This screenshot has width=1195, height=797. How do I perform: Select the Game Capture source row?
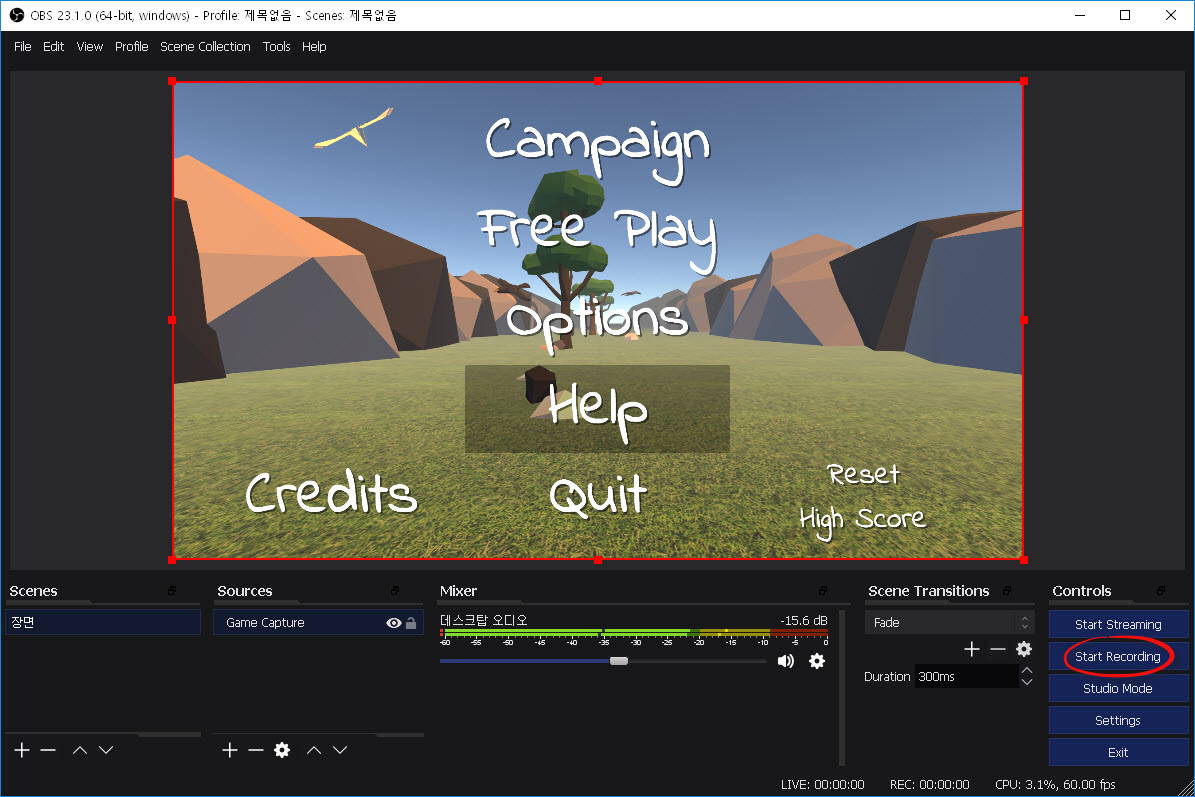click(x=318, y=623)
